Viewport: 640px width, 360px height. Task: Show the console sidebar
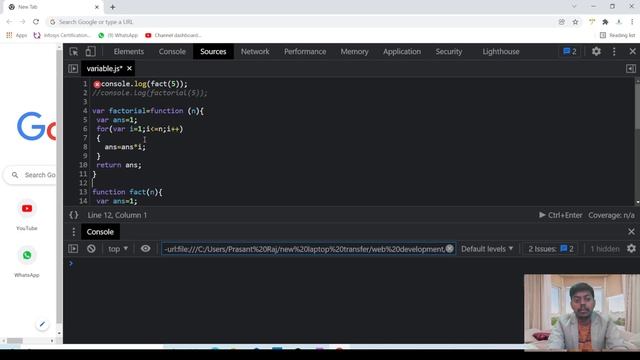[73, 249]
